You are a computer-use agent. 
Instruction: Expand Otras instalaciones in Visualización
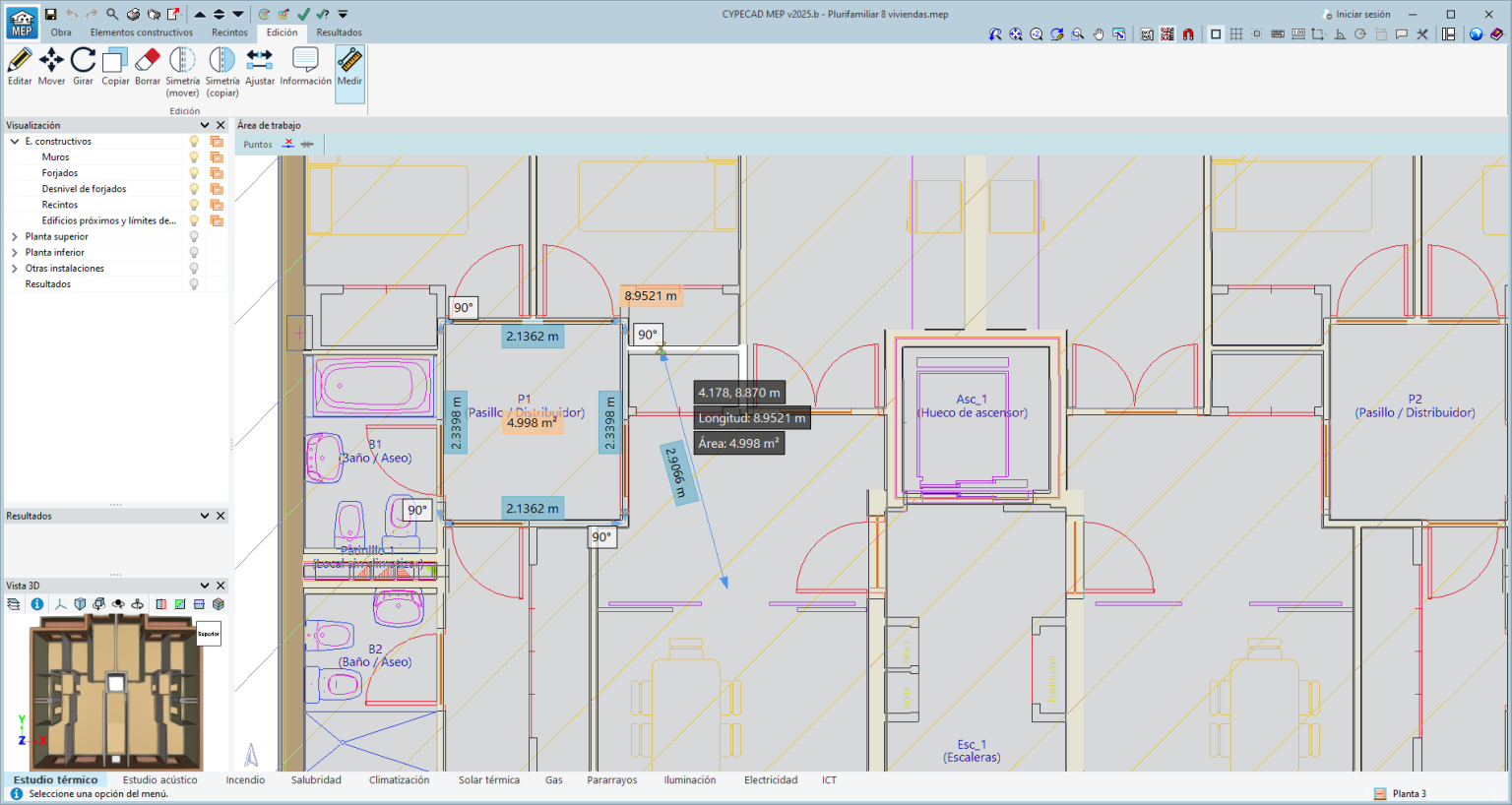pos(15,268)
